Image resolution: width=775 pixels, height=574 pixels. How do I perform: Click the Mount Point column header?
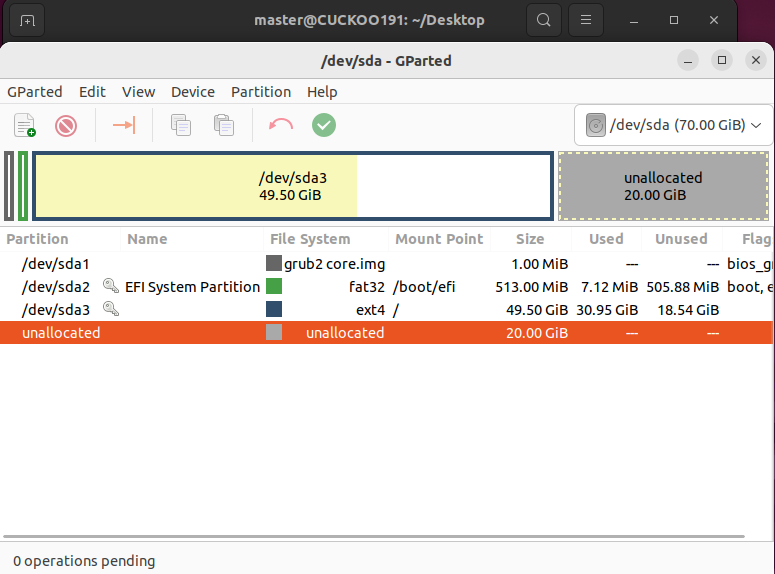click(439, 239)
